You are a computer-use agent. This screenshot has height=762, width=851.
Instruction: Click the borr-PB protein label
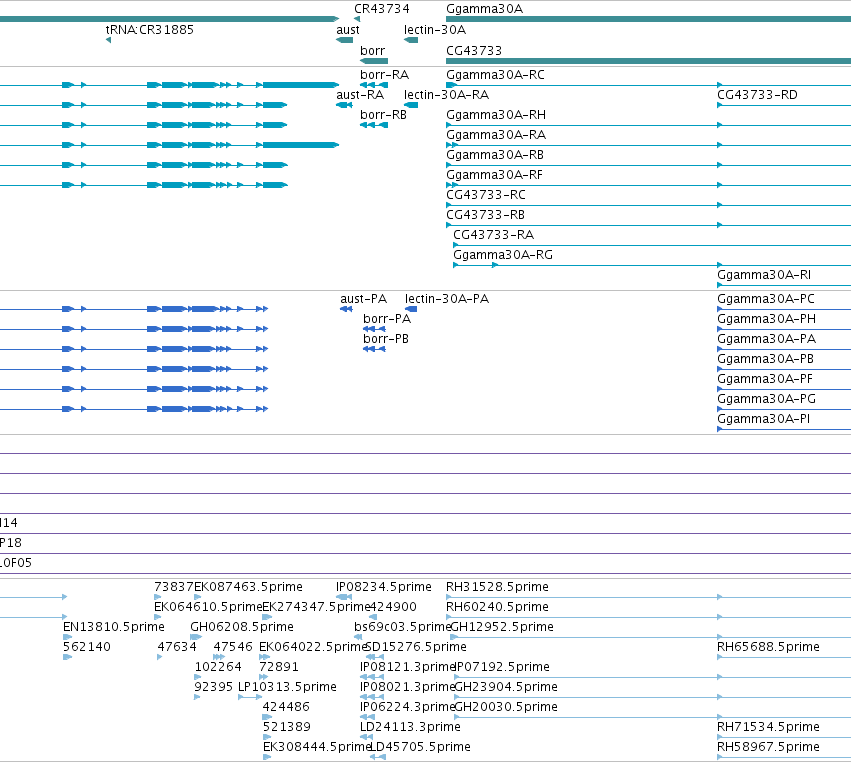click(x=386, y=339)
